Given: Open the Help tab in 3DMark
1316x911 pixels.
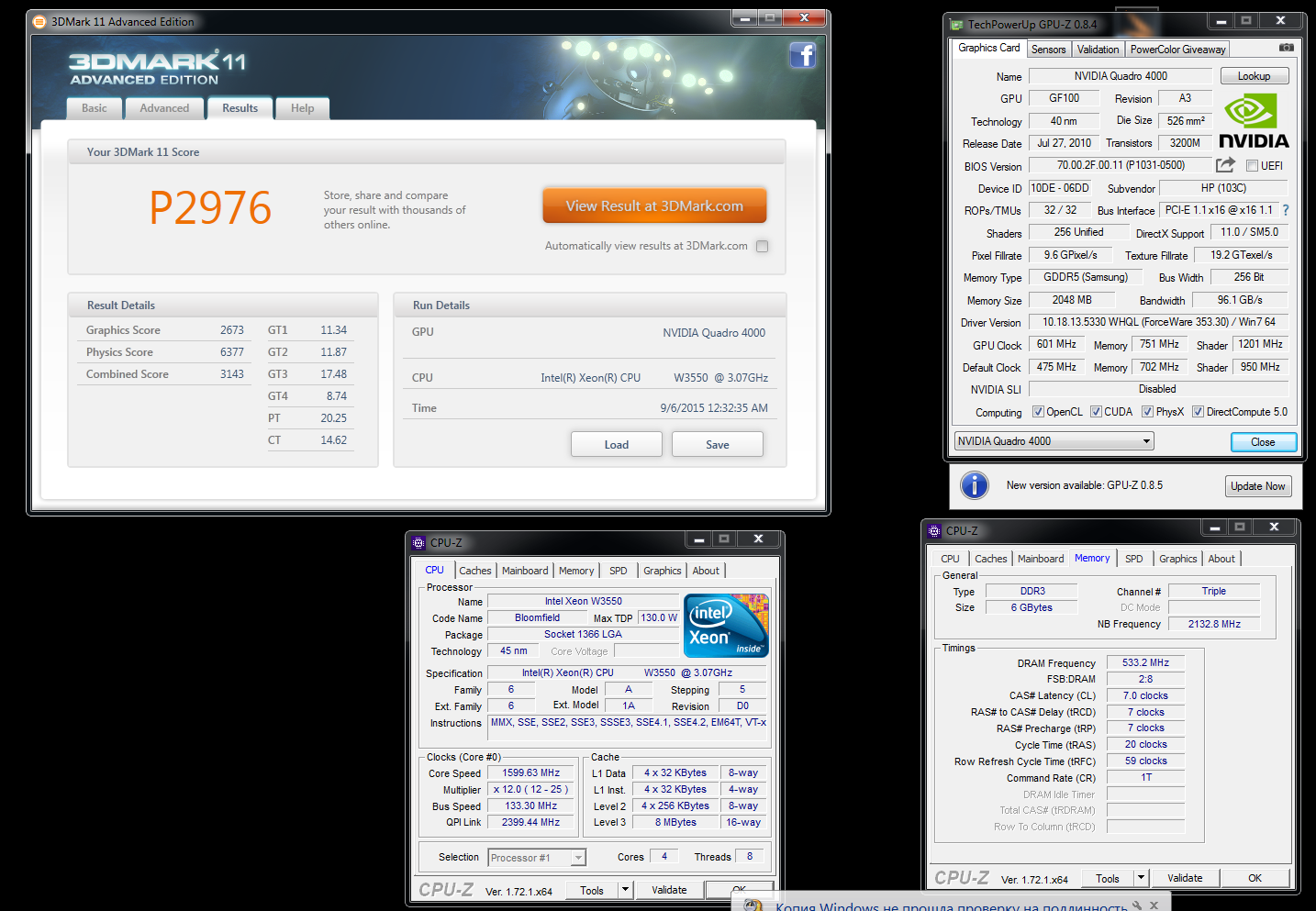Looking at the screenshot, I should 303,108.
